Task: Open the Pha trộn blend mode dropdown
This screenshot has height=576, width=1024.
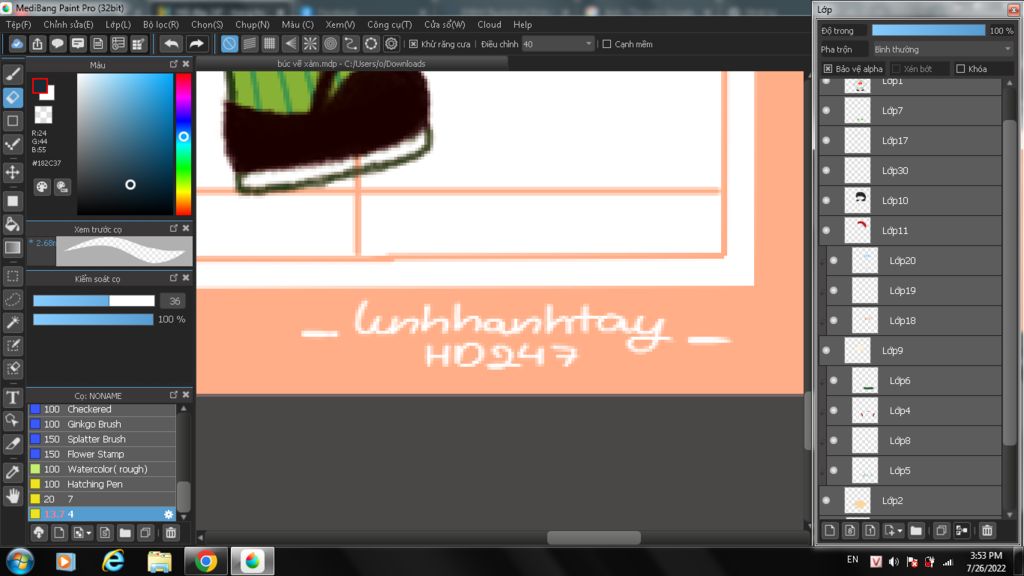Action: [x=942, y=50]
